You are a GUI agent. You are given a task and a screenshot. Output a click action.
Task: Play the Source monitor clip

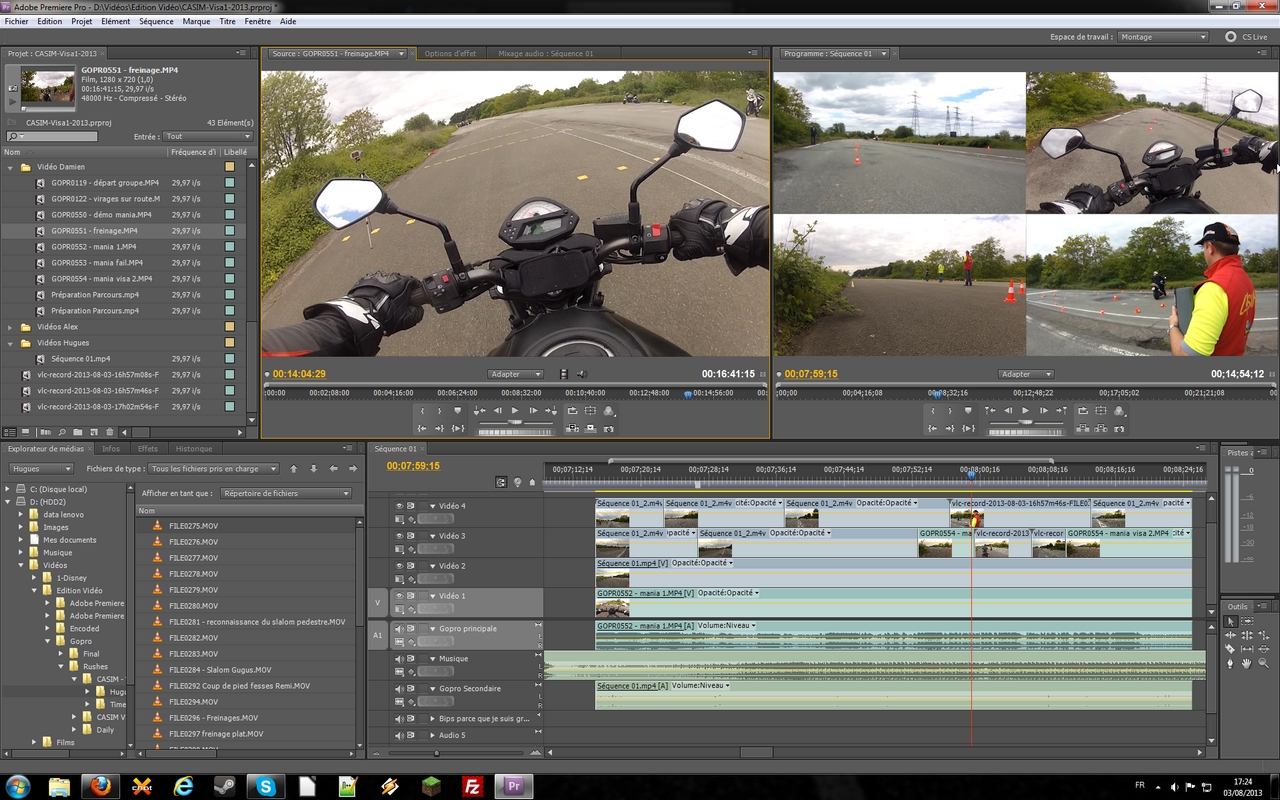(x=515, y=410)
